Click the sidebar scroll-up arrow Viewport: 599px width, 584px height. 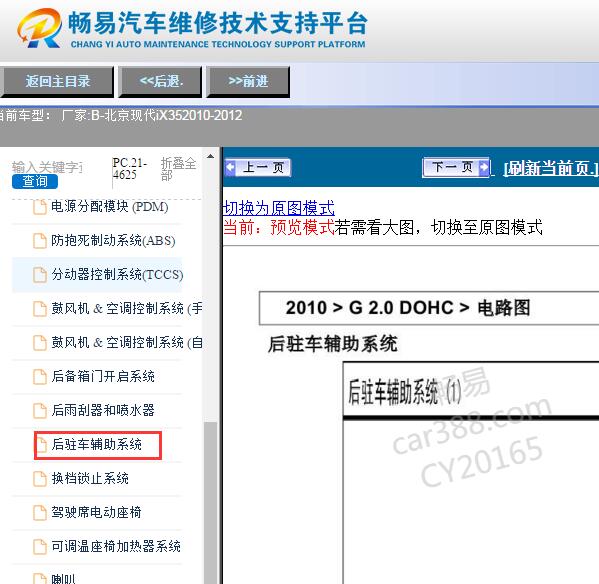210,156
